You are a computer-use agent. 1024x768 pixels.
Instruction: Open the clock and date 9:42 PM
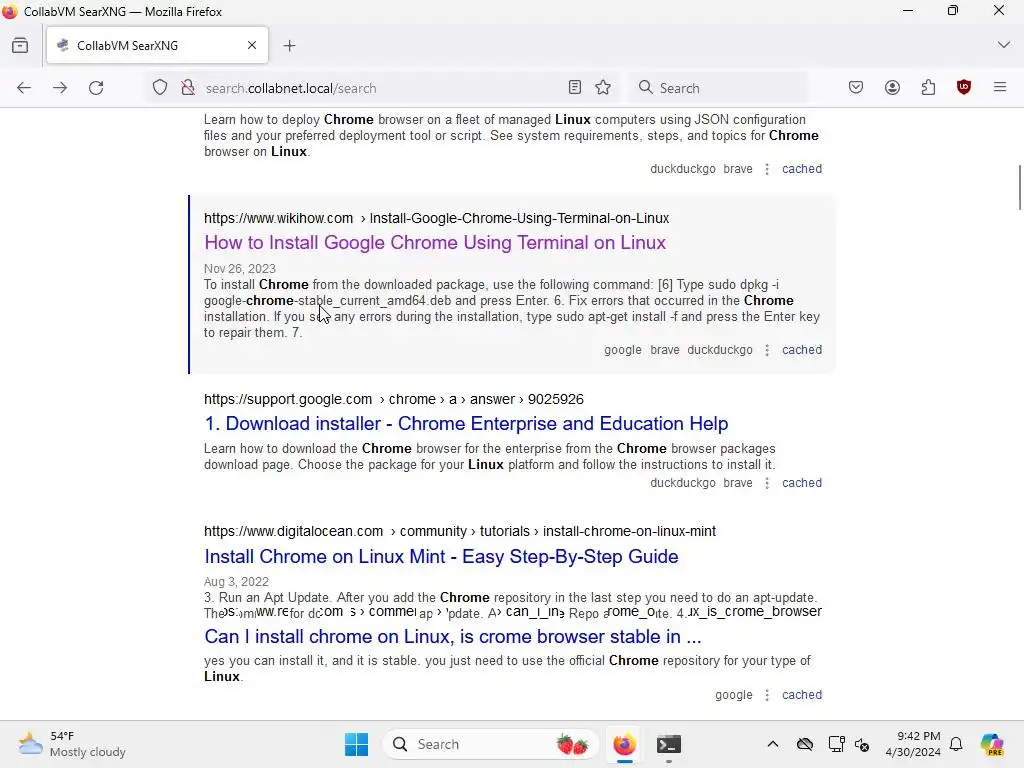click(913, 744)
